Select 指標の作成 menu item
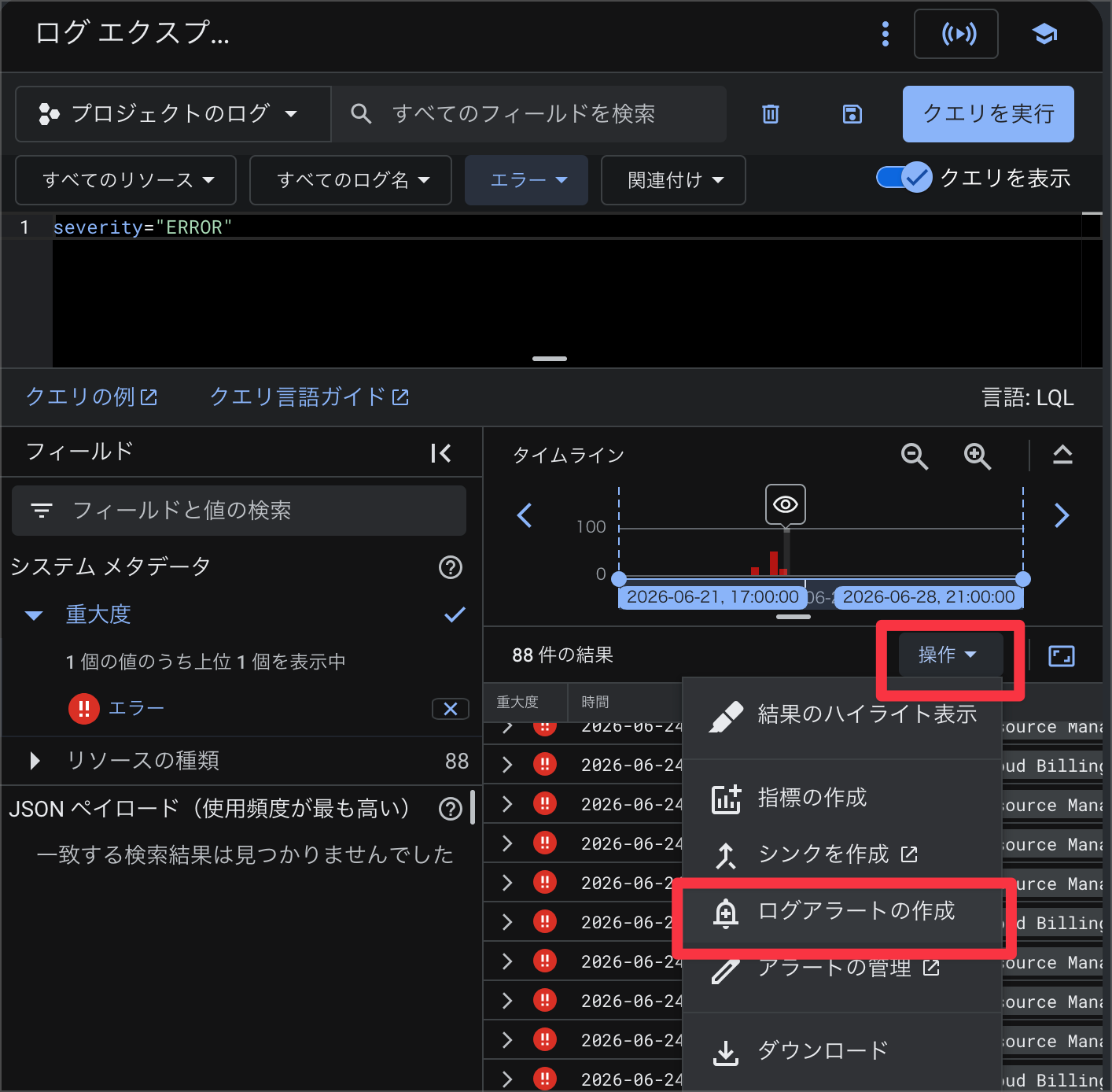 click(x=841, y=798)
